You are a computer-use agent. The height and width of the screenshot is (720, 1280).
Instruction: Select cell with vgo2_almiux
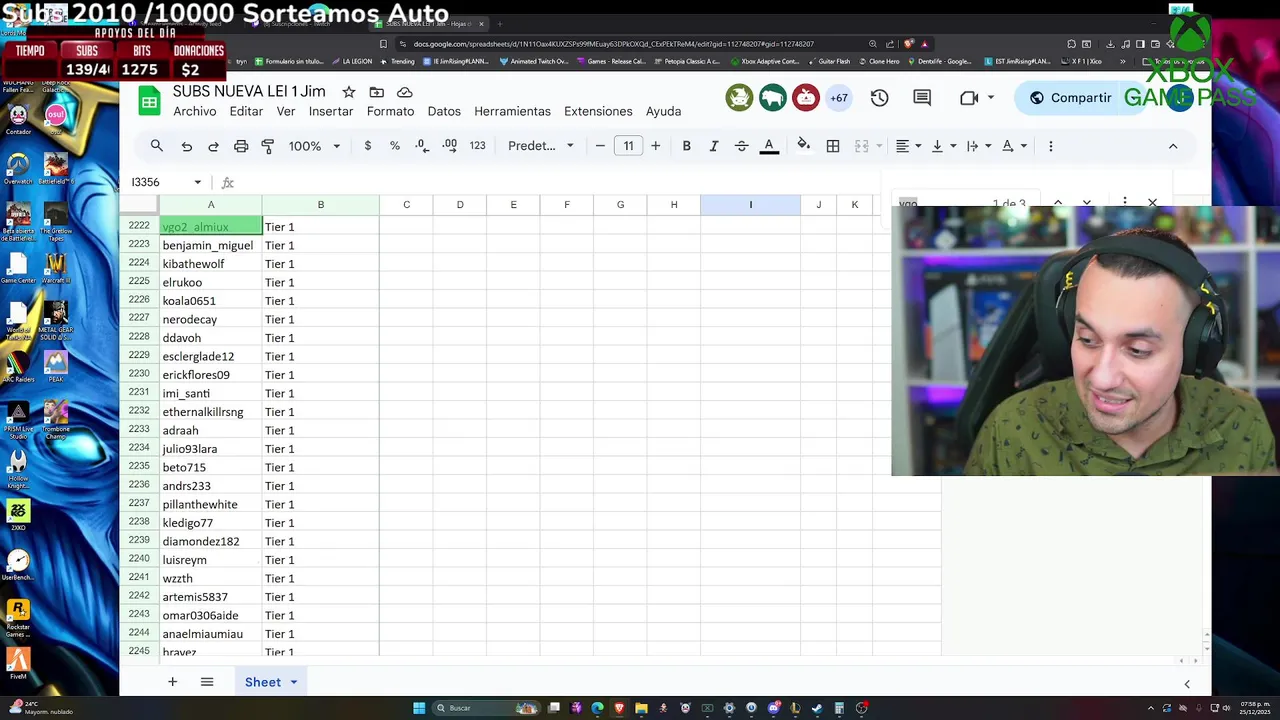[211, 227]
